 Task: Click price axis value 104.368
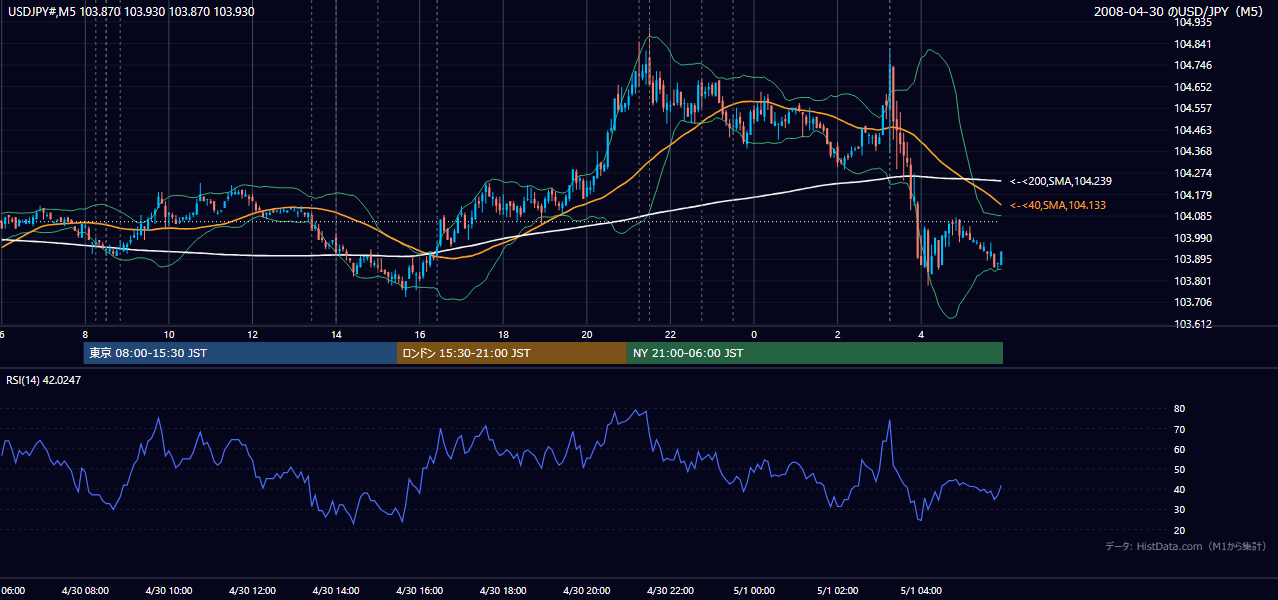[1194, 151]
